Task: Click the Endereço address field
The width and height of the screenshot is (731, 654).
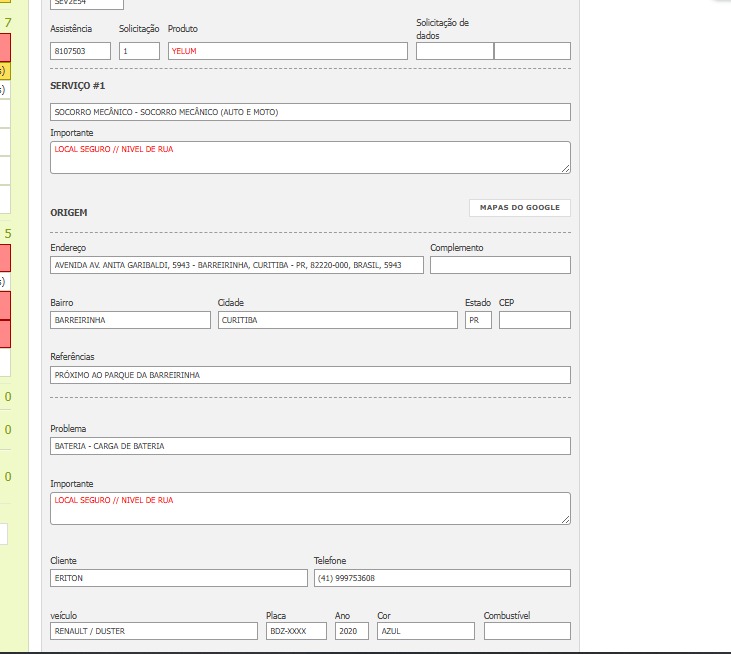Action: point(237,265)
